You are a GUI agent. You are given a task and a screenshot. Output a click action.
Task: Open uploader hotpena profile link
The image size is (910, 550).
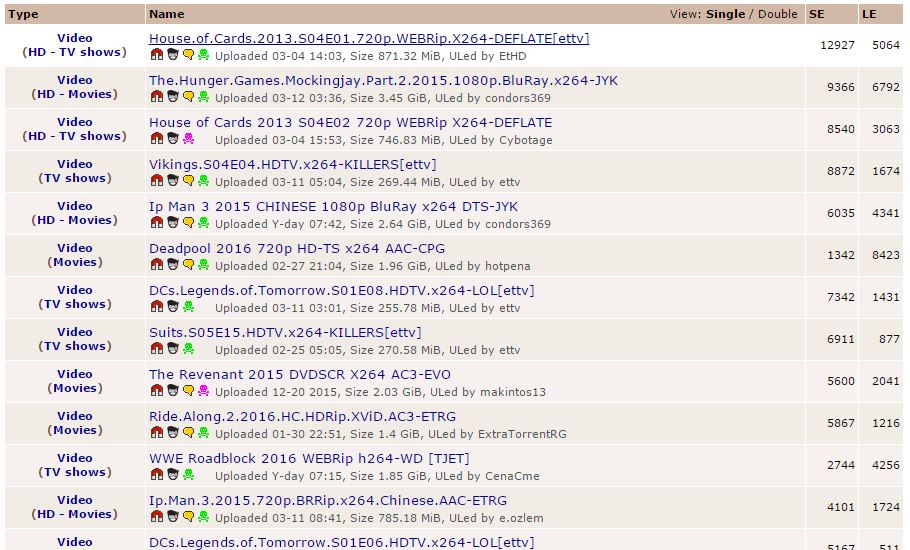coord(507,266)
